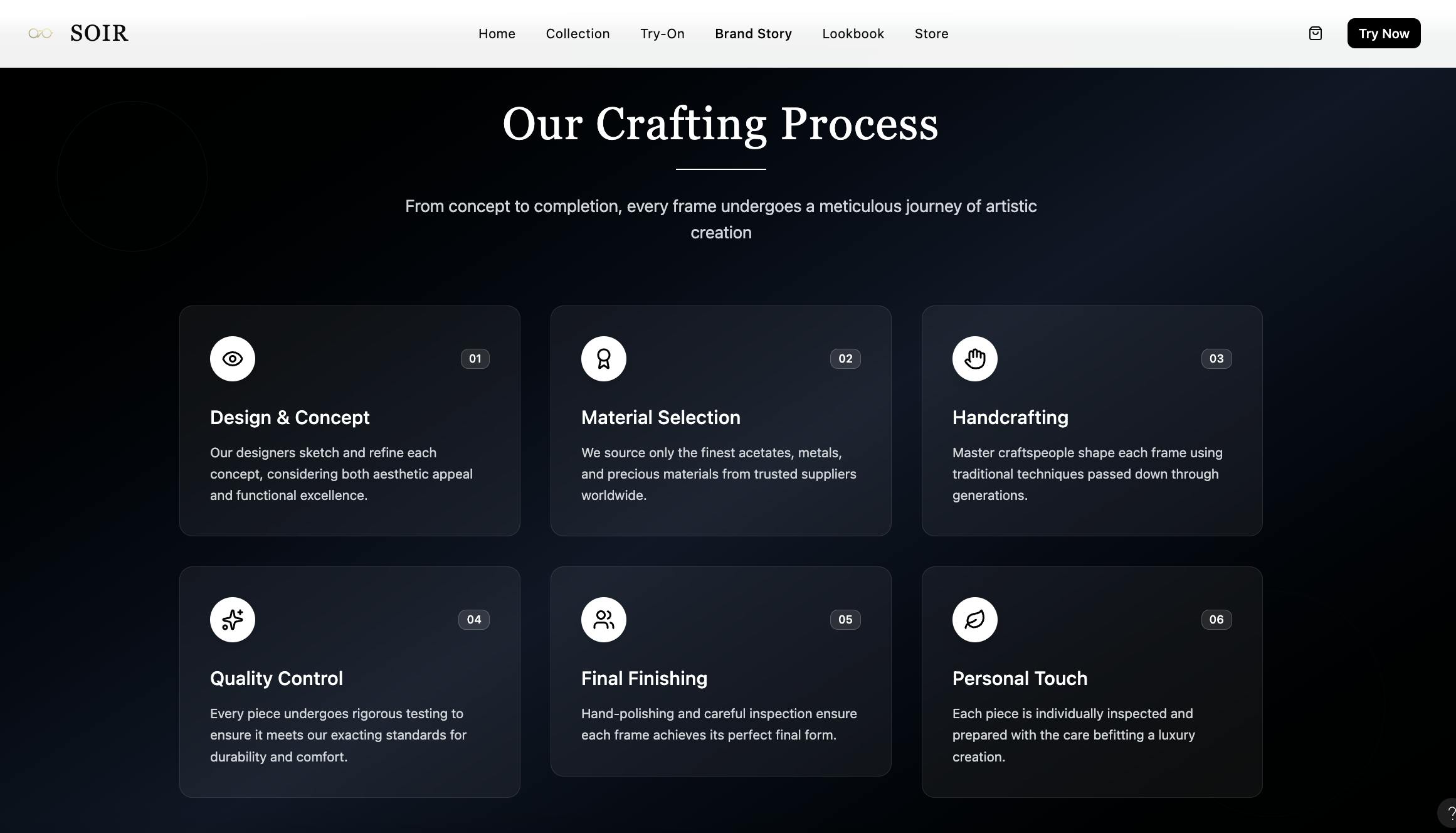This screenshot has height=833, width=1456.
Task: Click the SOIR brand name link
Action: pyautogui.click(x=99, y=33)
